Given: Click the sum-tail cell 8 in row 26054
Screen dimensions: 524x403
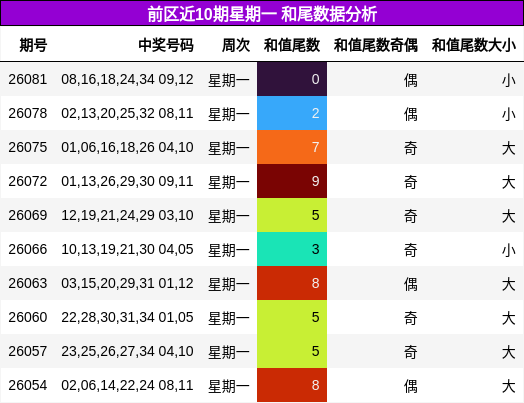Looking at the screenshot, I should point(292,385).
